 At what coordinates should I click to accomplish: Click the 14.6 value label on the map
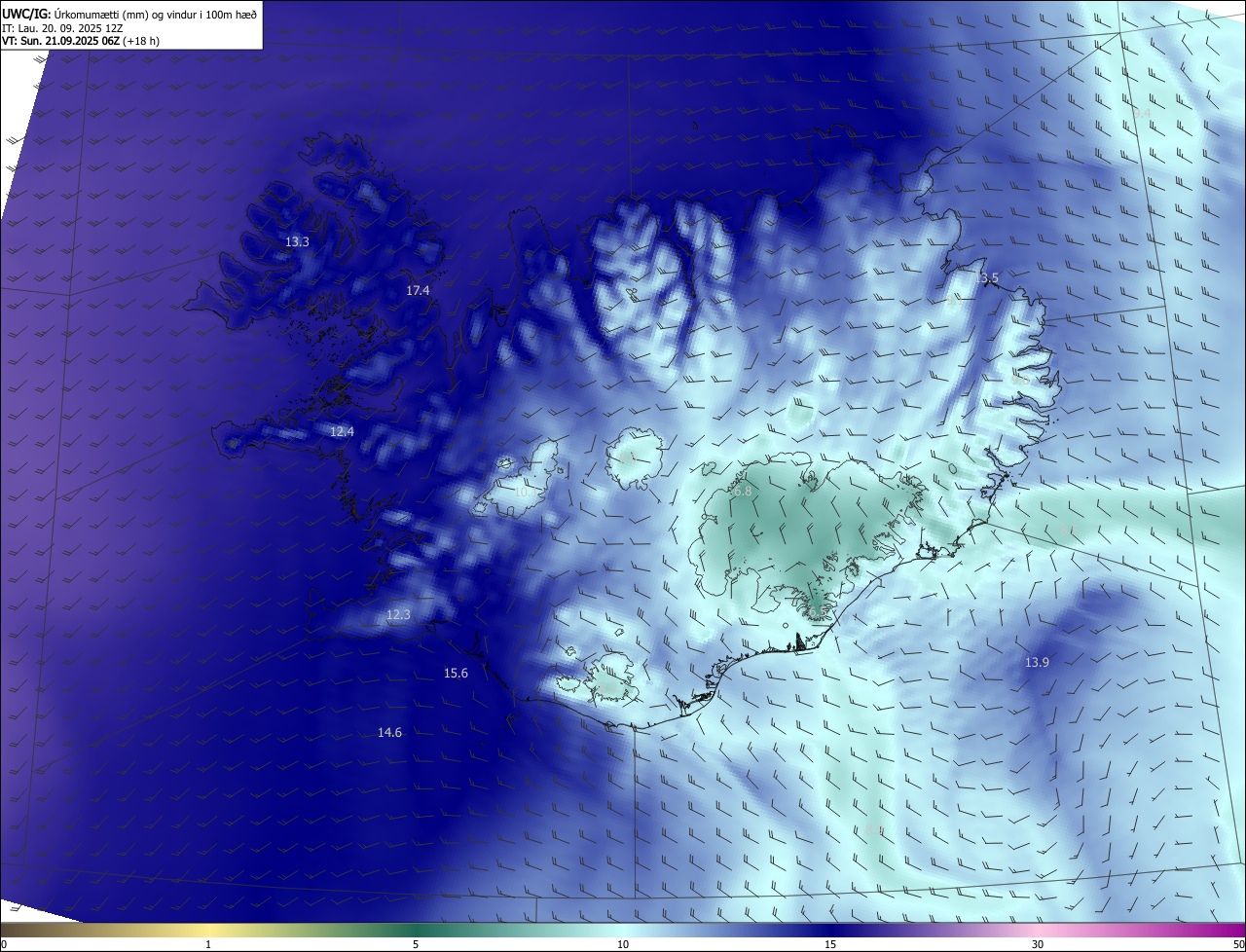pos(389,732)
